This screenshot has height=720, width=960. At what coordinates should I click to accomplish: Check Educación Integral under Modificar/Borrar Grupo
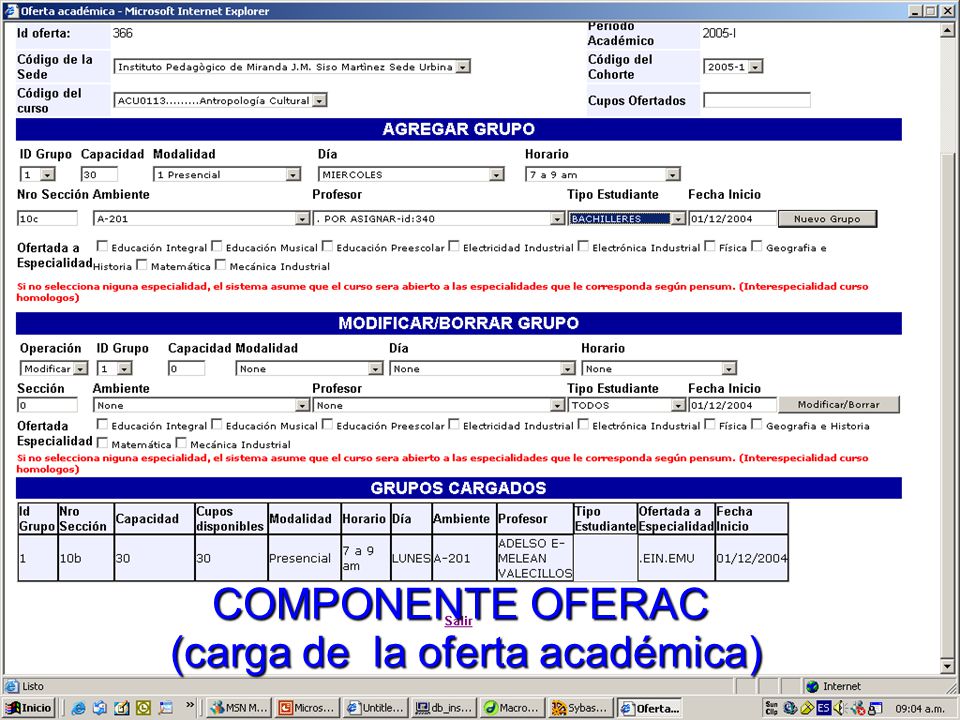point(102,424)
